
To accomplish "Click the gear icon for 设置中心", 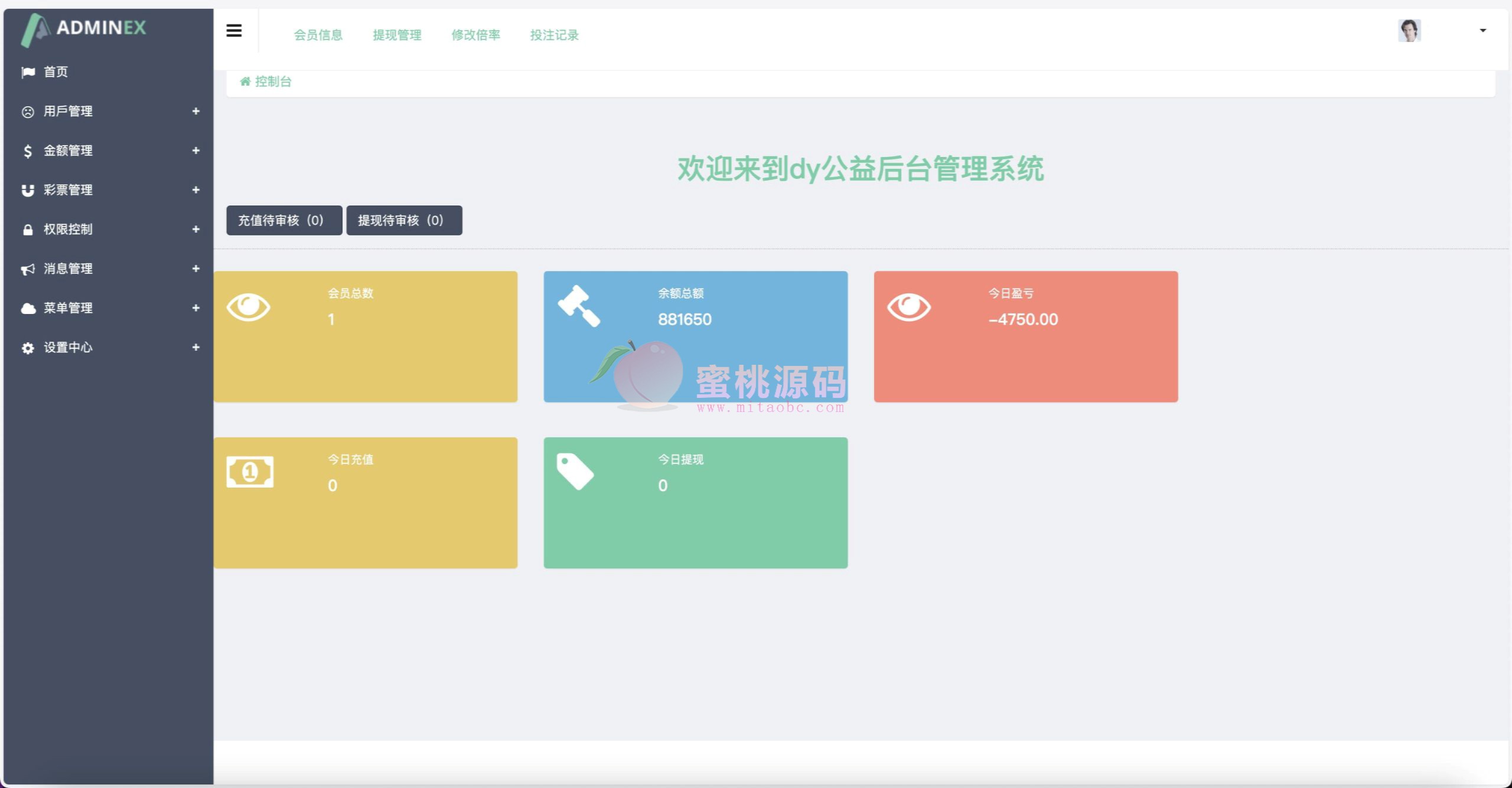I will coord(28,348).
